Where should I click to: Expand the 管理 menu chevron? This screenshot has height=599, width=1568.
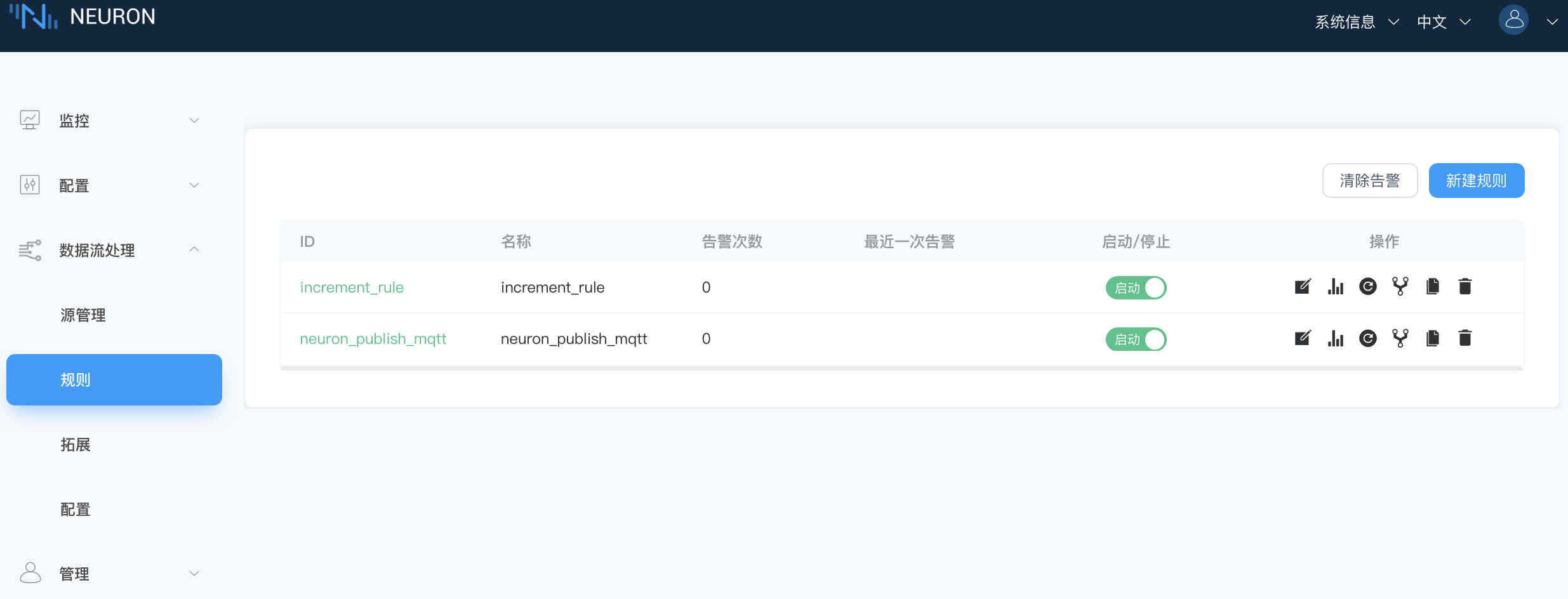pyautogui.click(x=194, y=574)
